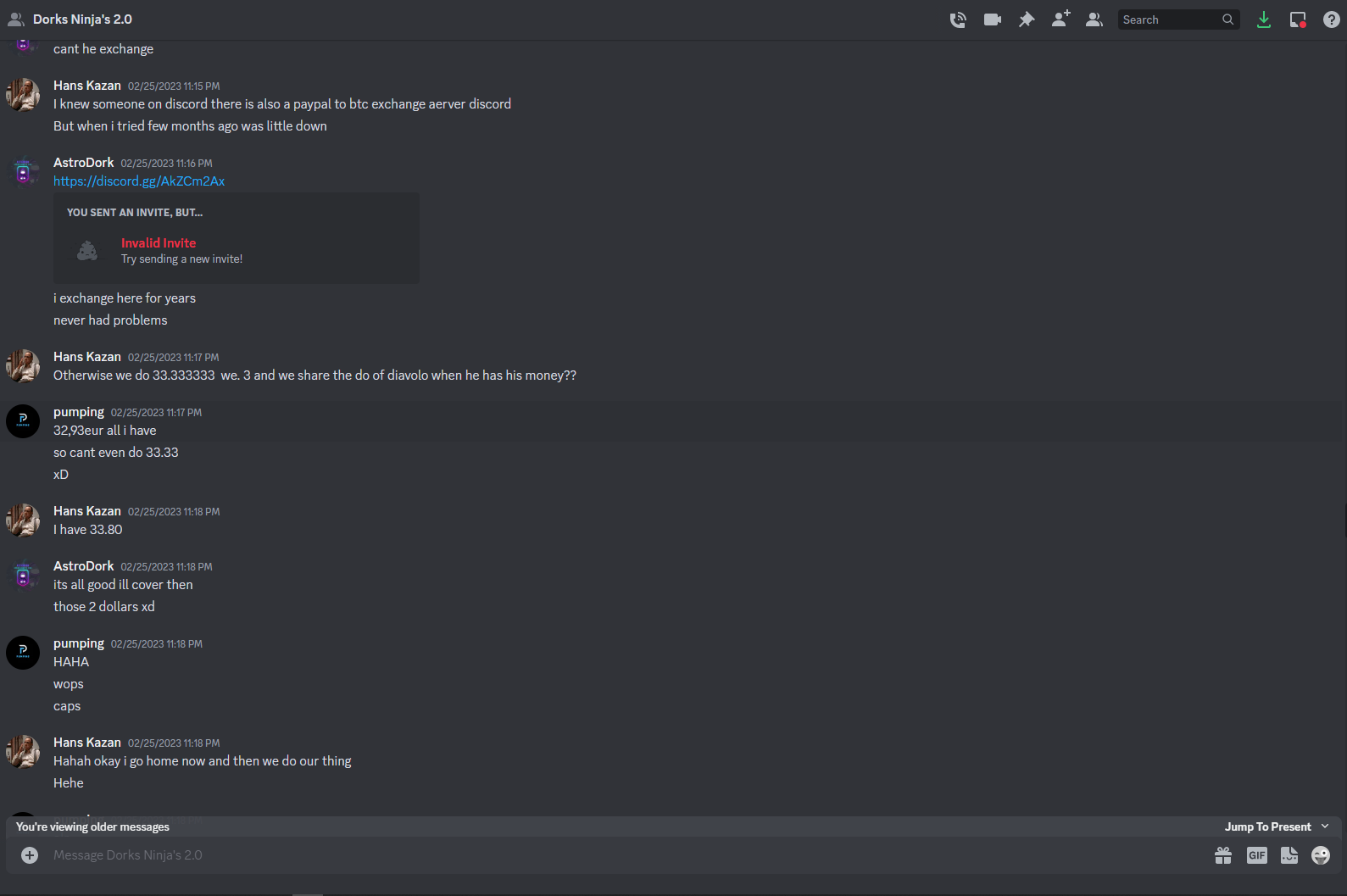Add friends to group DM
This screenshot has height=896, width=1347.
(x=1060, y=19)
